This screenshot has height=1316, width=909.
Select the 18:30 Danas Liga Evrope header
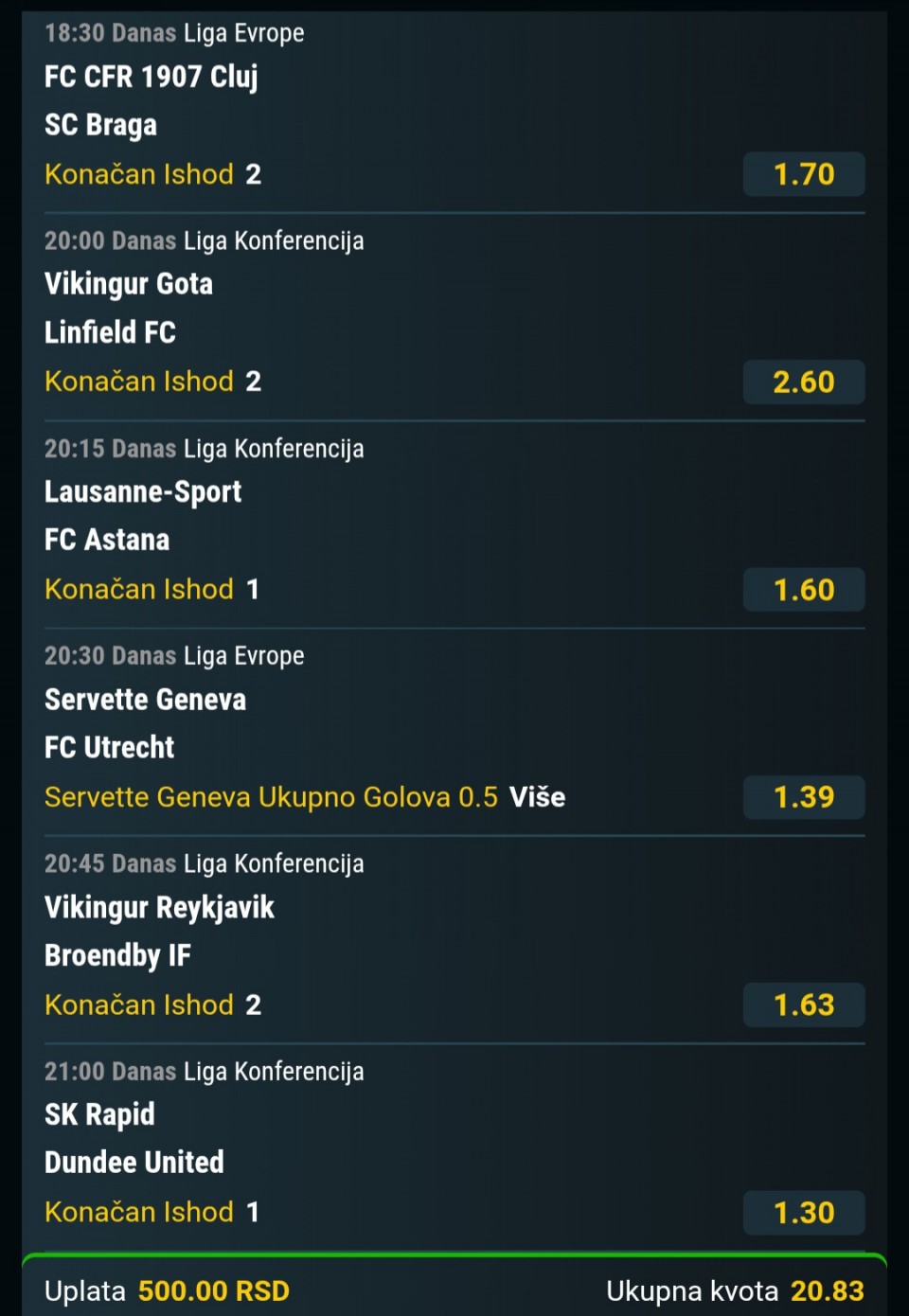[174, 33]
